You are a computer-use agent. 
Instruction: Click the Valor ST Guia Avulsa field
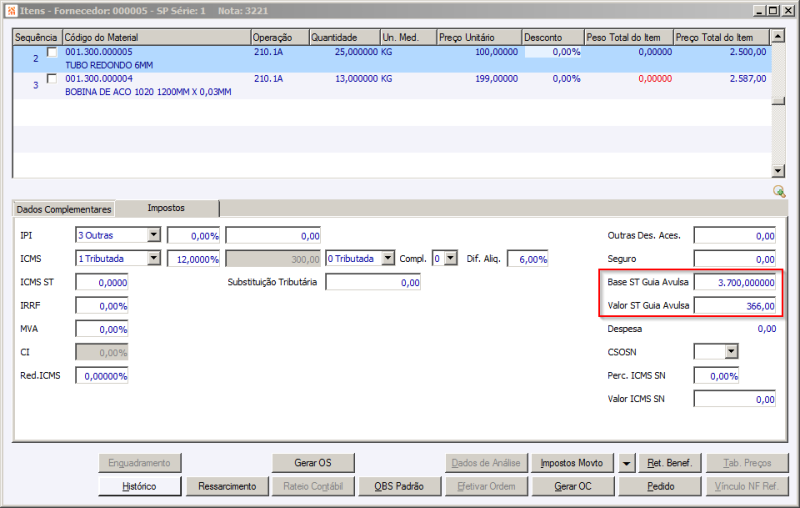pyautogui.click(x=735, y=306)
